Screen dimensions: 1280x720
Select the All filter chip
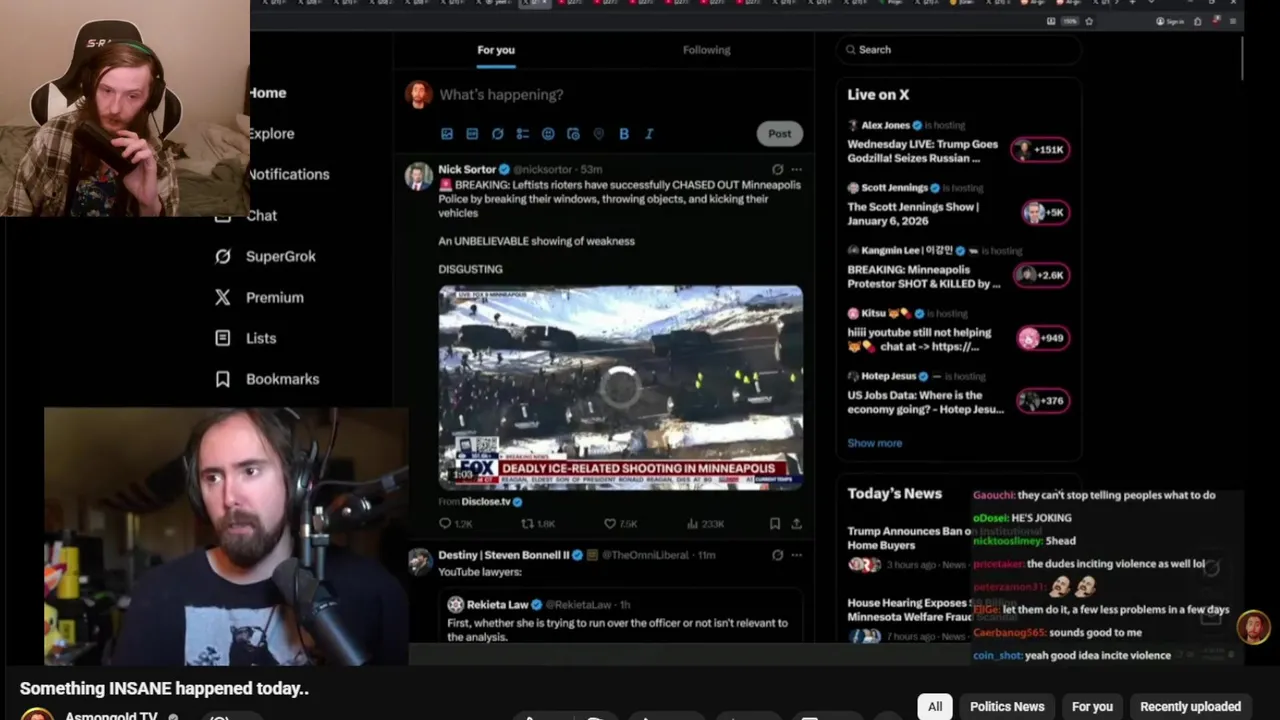click(935, 706)
